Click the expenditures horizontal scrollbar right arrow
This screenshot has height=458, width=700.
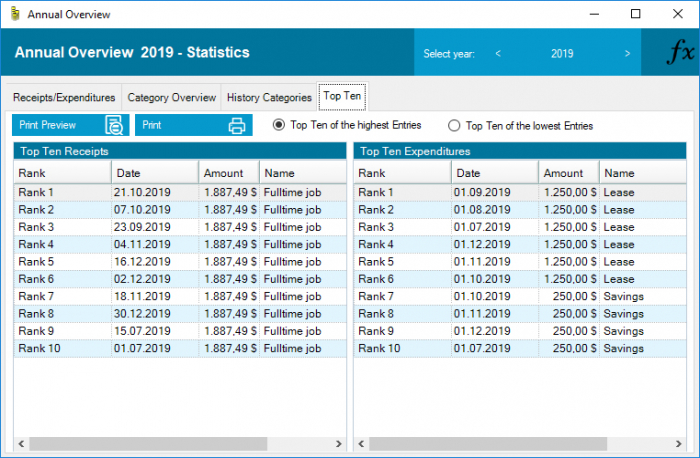(676, 443)
